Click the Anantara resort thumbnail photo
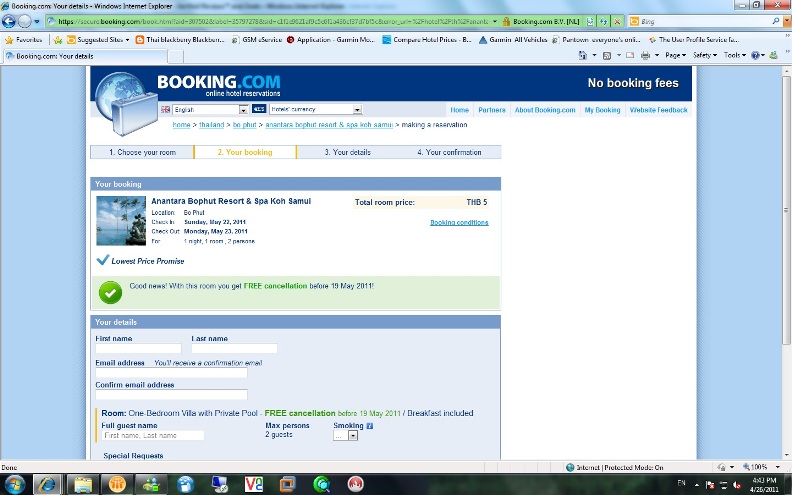Viewport: 792px width, 495px height. coord(121,221)
